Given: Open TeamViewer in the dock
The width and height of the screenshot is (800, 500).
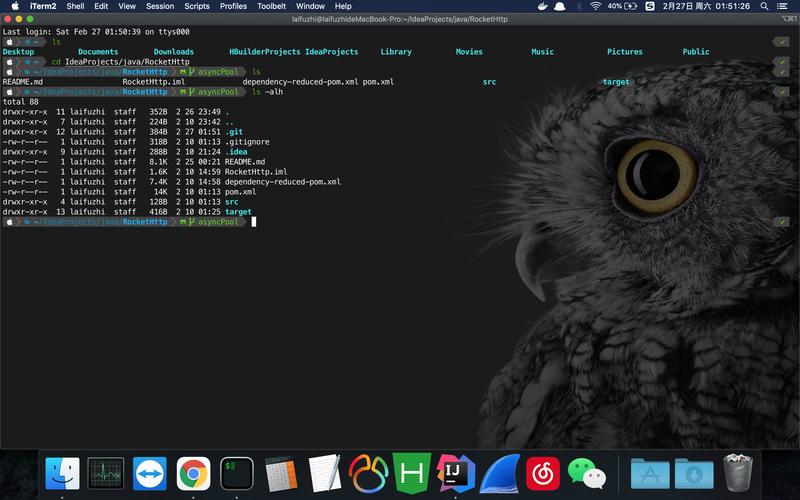Looking at the screenshot, I should (x=150, y=473).
